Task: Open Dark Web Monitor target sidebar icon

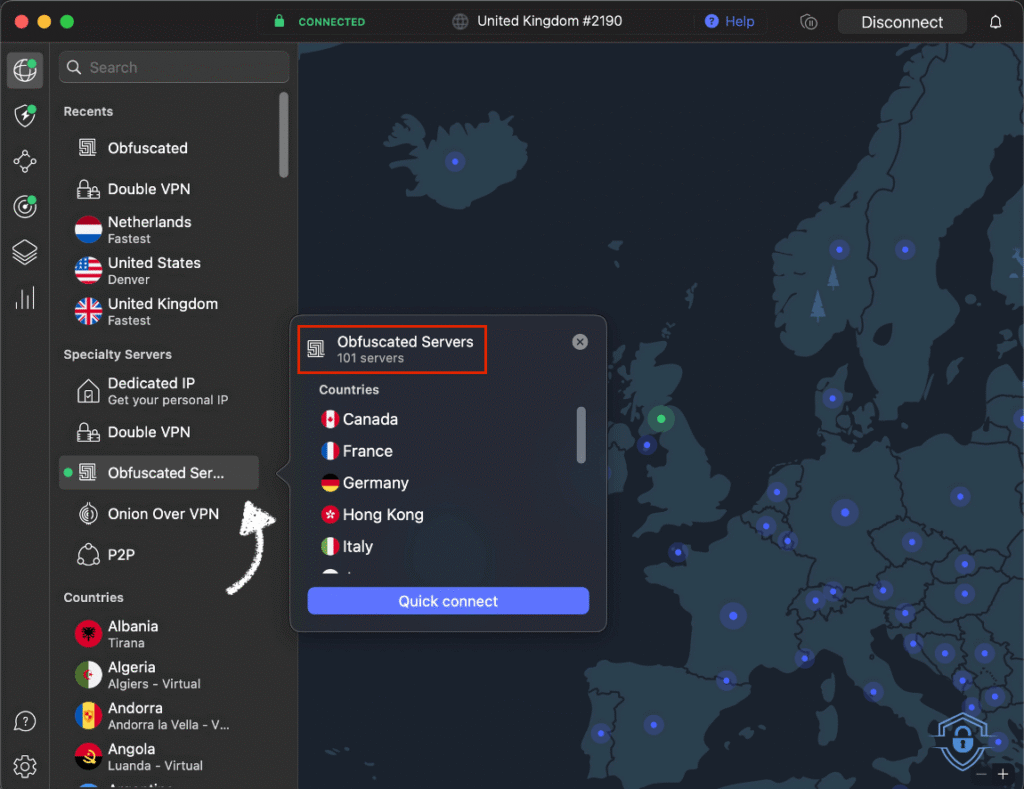Action: pos(25,206)
